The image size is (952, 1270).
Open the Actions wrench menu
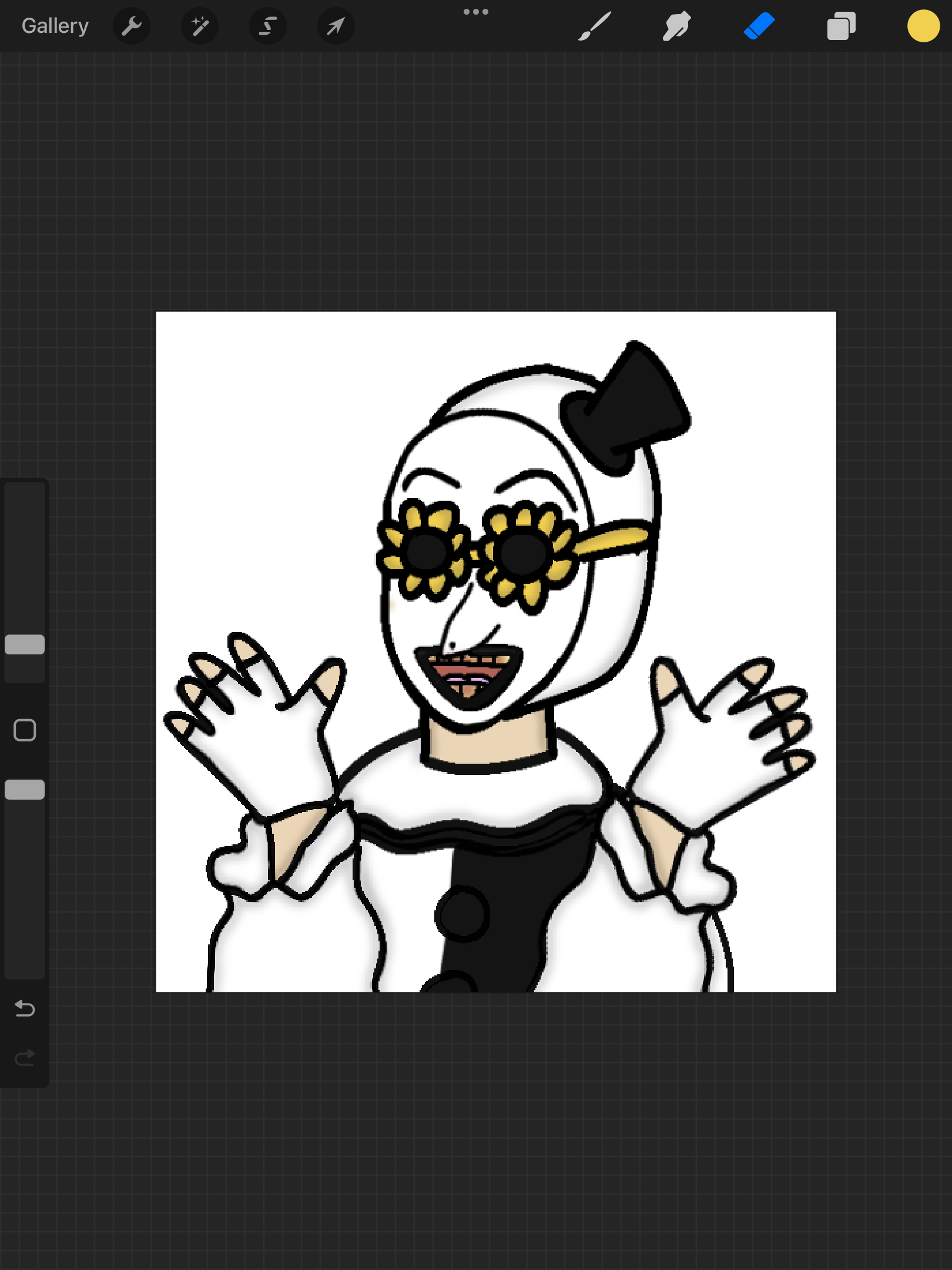(x=132, y=26)
